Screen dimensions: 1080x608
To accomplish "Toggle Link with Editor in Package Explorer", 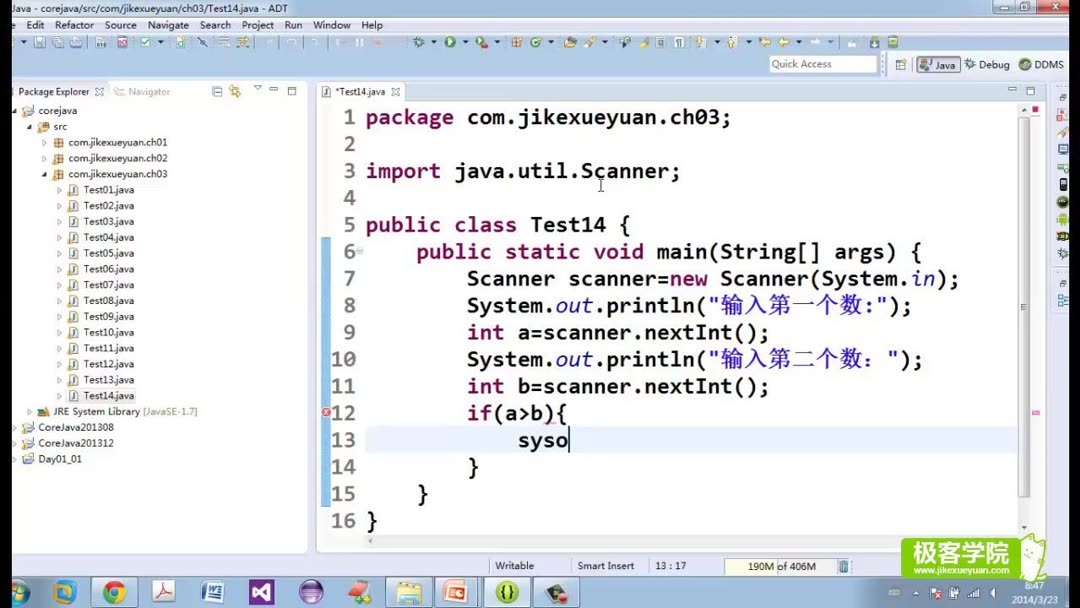I will pos(234,91).
